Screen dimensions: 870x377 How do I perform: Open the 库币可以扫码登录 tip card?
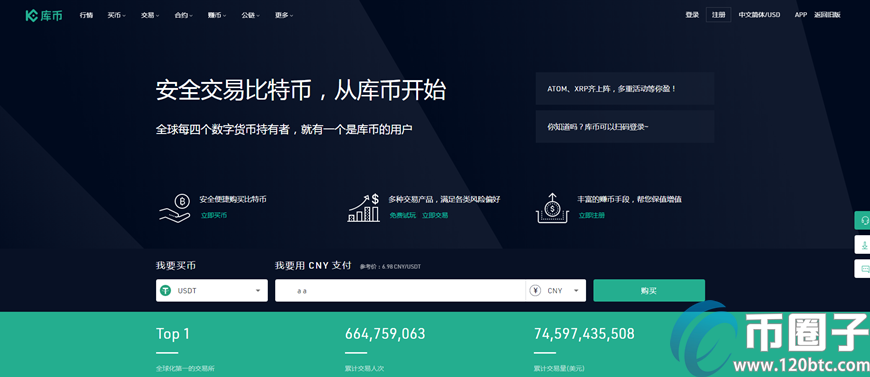point(625,127)
